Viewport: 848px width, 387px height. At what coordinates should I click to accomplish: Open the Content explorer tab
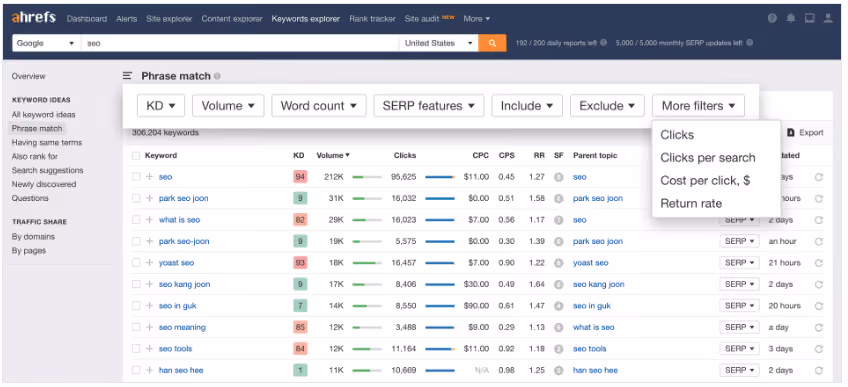pyautogui.click(x=232, y=18)
